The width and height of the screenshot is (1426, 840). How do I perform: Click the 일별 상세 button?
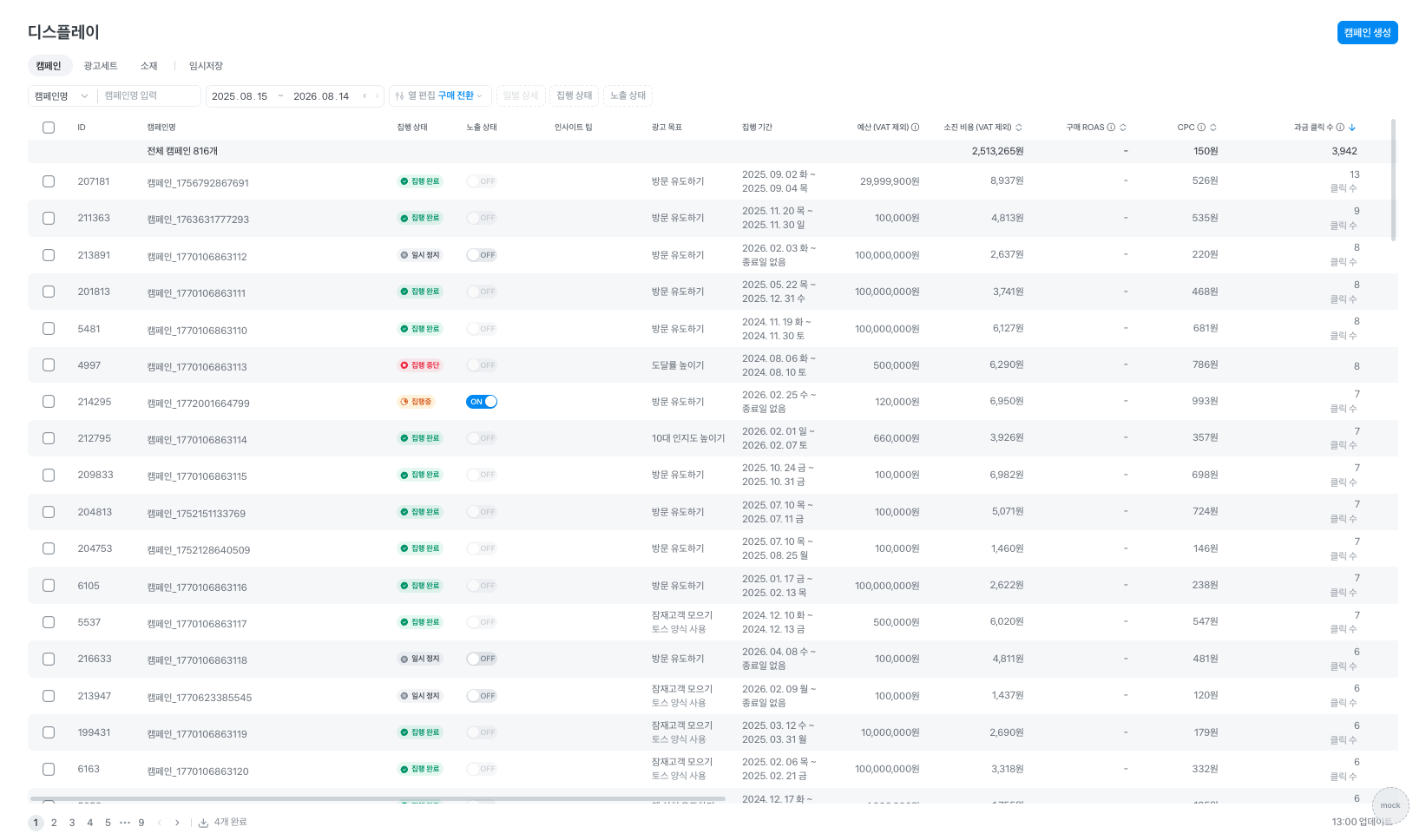(521, 95)
